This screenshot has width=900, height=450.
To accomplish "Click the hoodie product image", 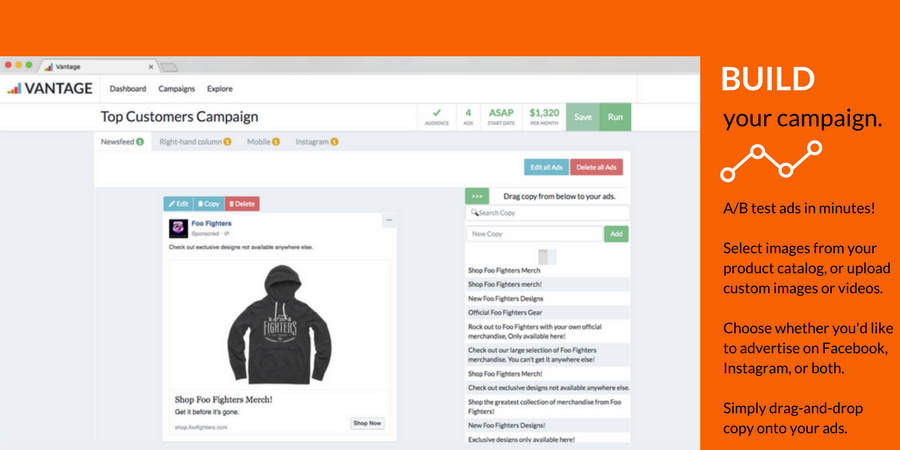I will pos(280,324).
